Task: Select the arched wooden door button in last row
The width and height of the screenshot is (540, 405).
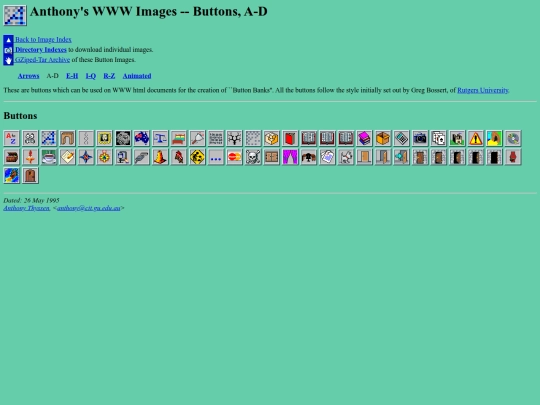Action: pos(30,176)
